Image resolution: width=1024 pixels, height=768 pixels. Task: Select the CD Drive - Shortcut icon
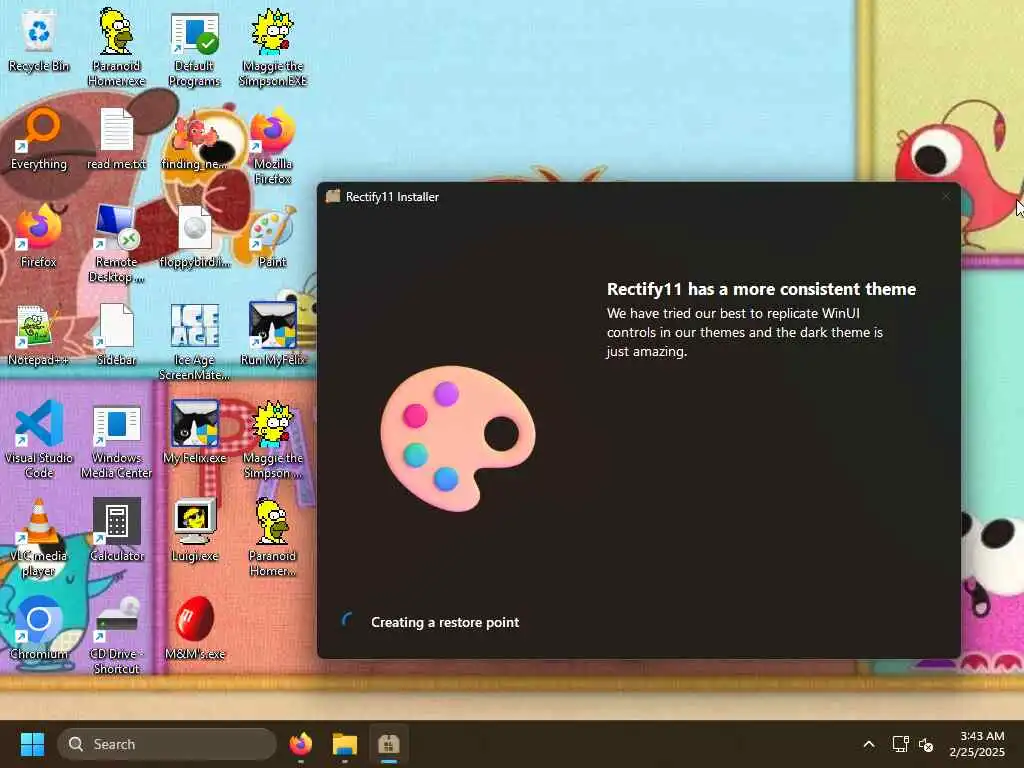116,636
